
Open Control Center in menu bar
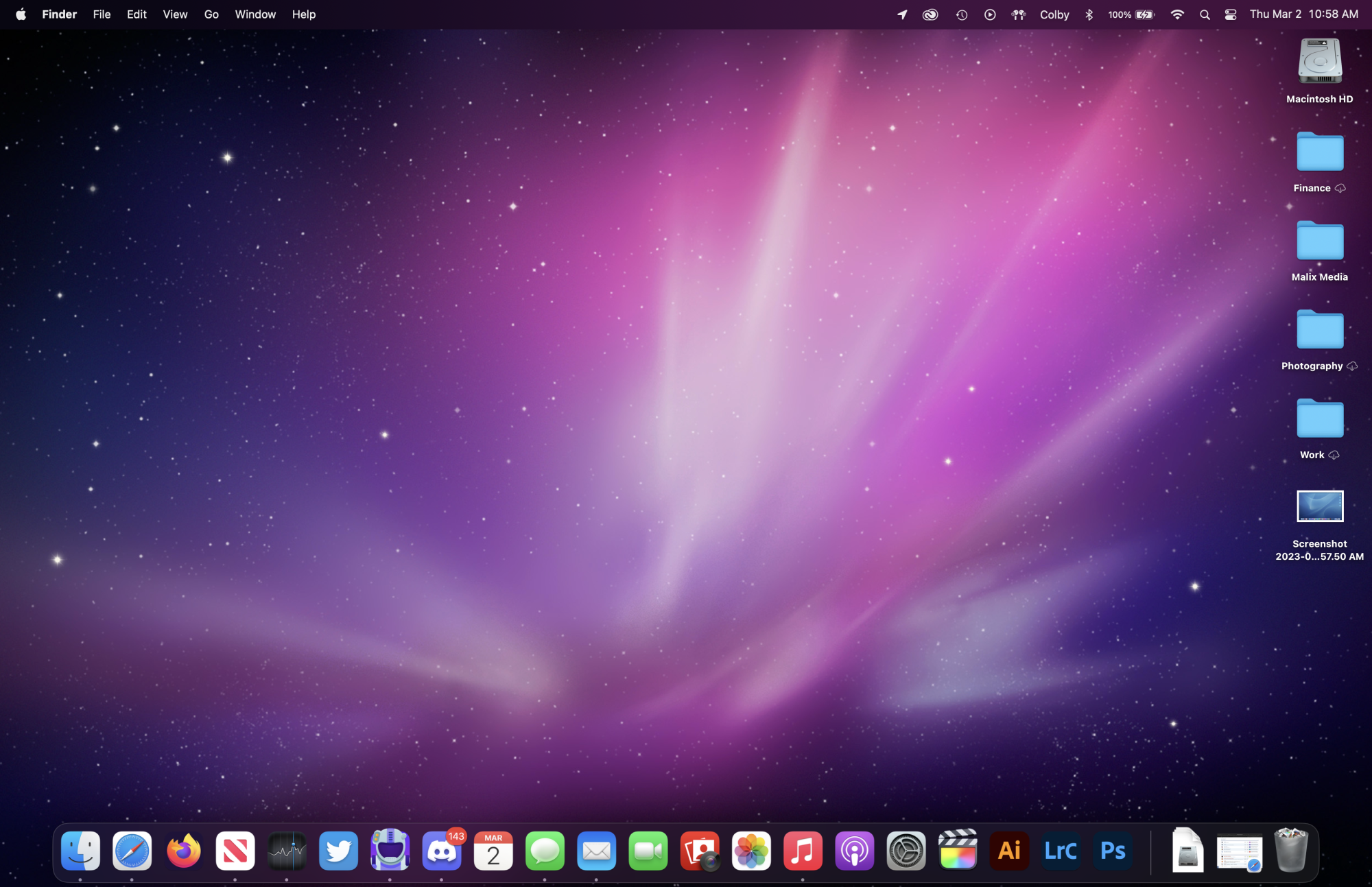click(1231, 14)
